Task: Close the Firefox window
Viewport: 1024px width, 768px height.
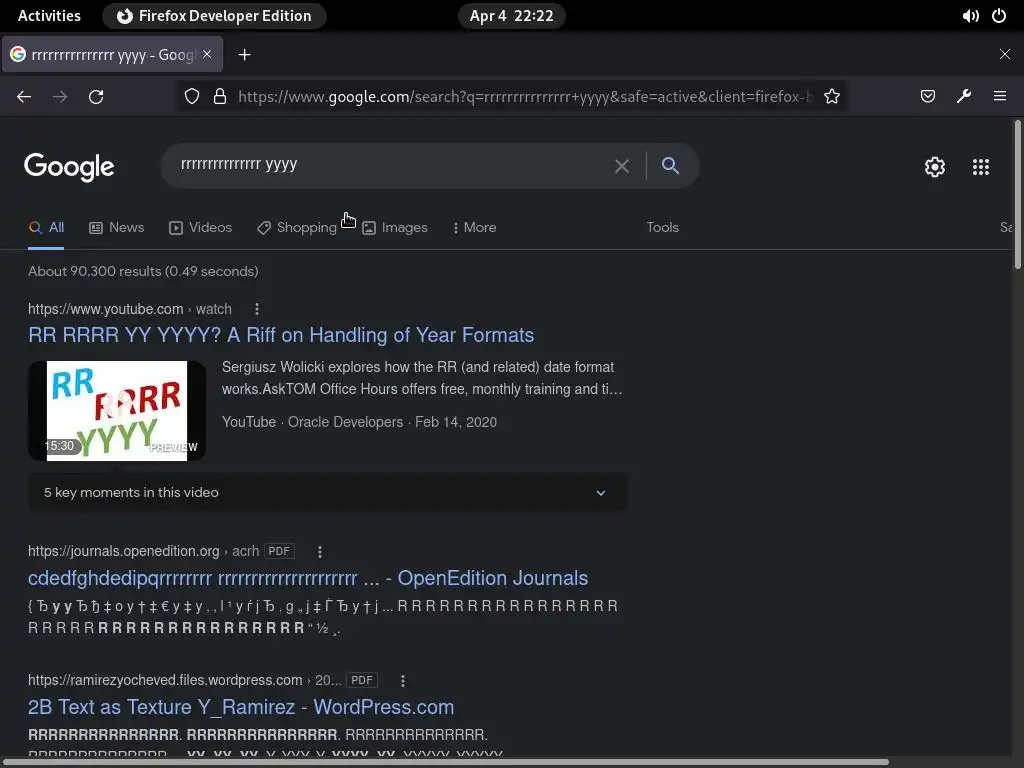Action: 1004,54
